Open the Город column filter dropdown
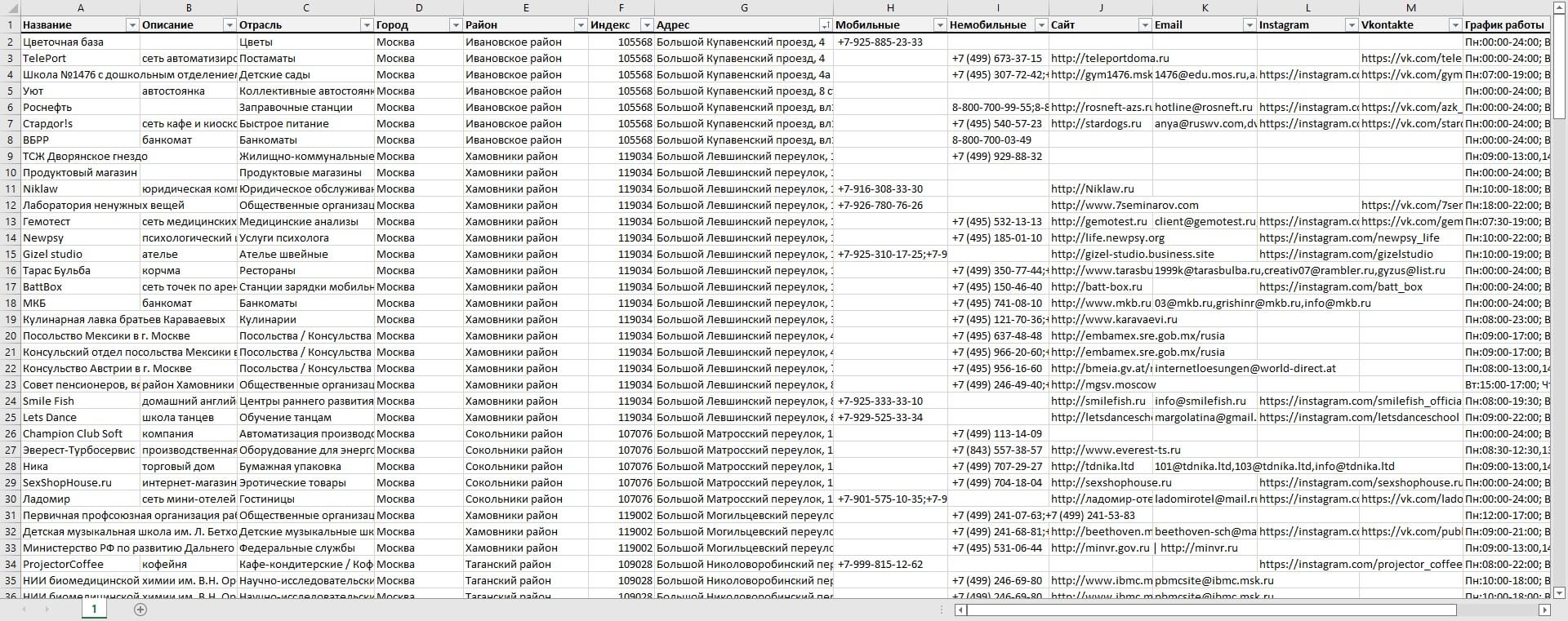Screen dimensions: 1568x621 456,25
